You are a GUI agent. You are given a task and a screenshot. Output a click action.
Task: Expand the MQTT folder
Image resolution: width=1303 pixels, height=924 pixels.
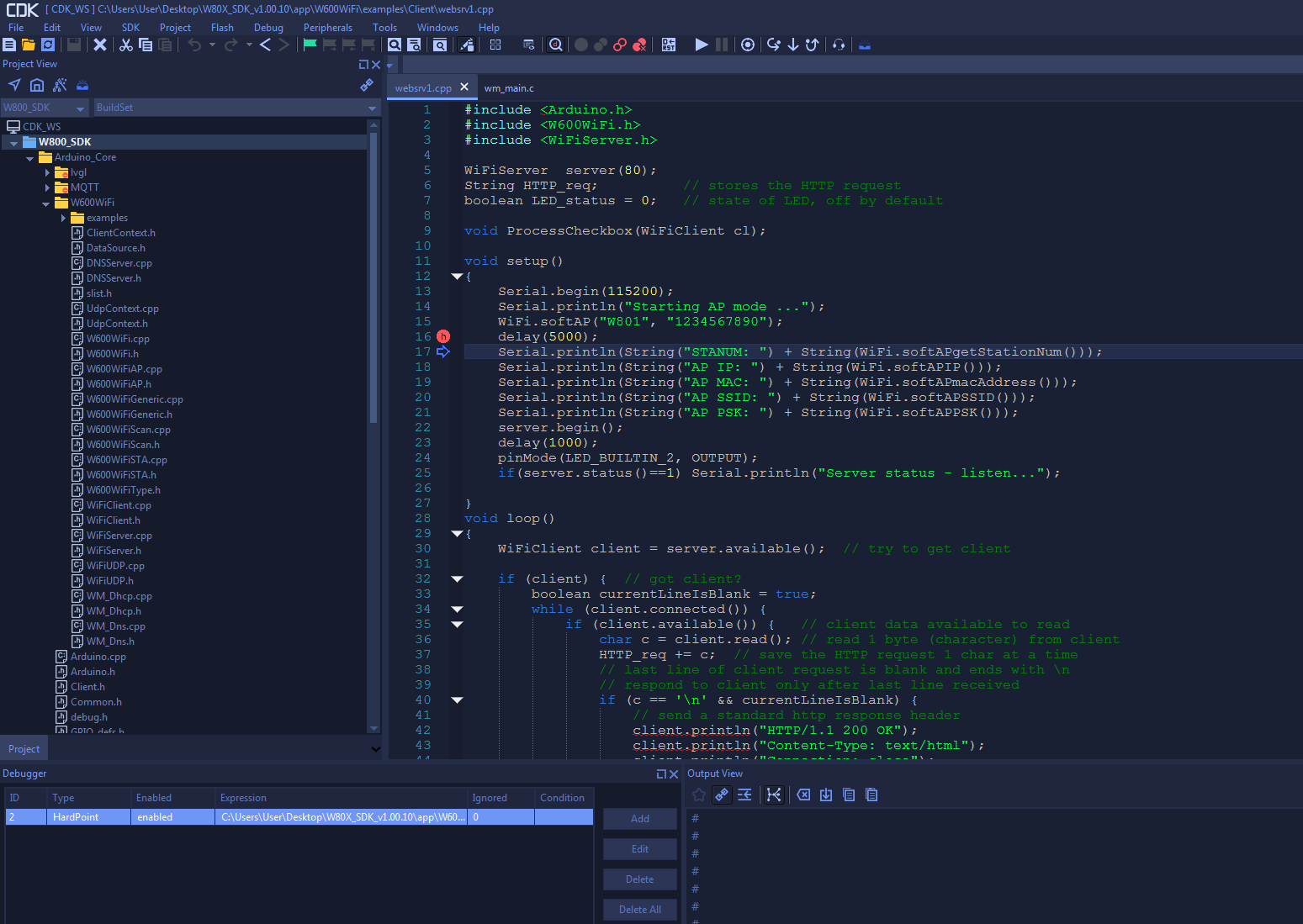(47, 187)
